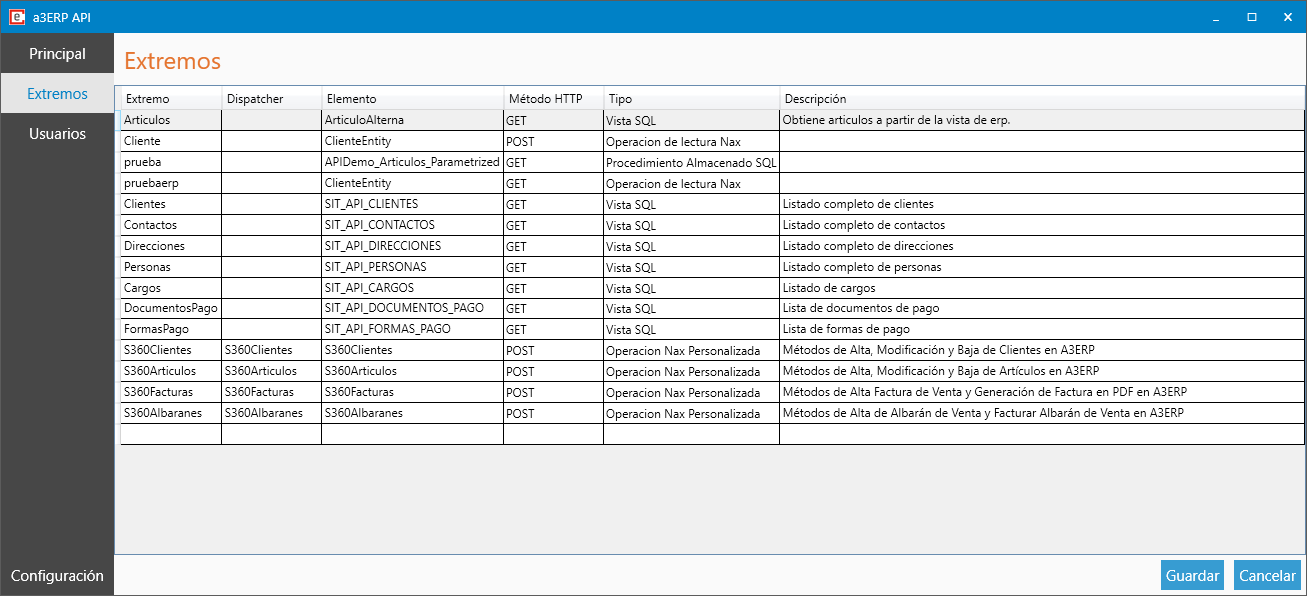Select the Direcciones cell in the Extremo column
1307x596 pixels.
pos(171,246)
